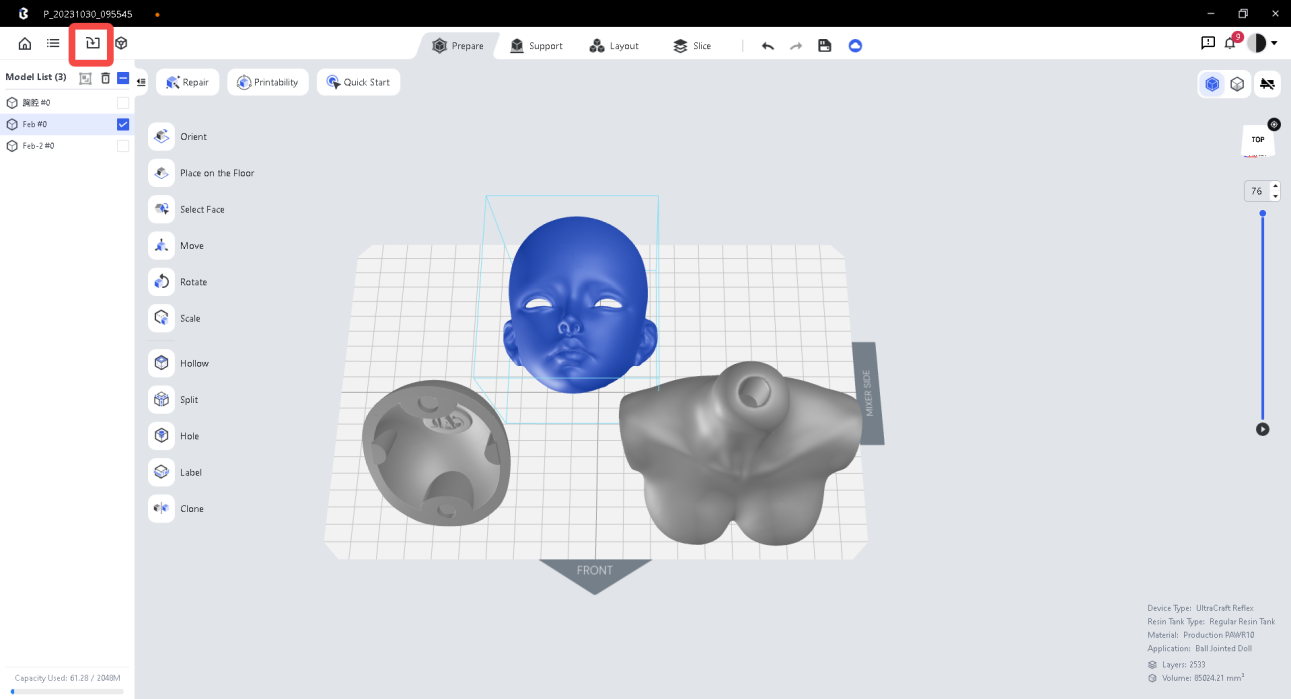The width and height of the screenshot is (1291, 699).
Task: Delete models with the trash icon
Action: click(x=105, y=78)
